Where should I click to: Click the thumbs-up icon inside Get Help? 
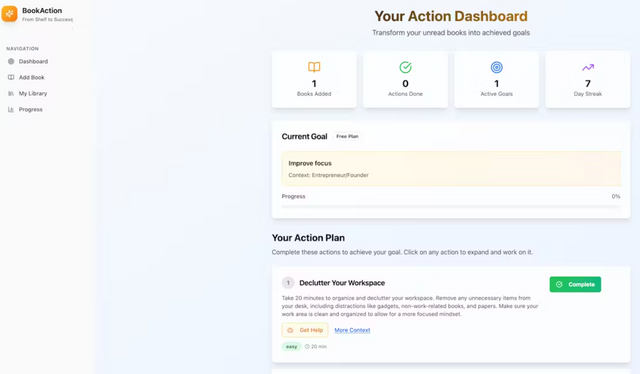pos(290,330)
